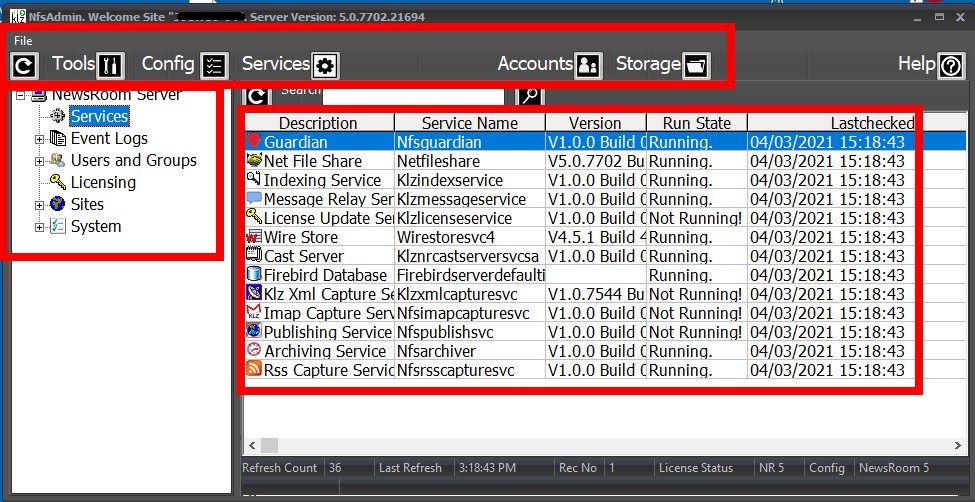
Task: Click the Nfsrsscapturesvc service name cell
Action: 470,370
